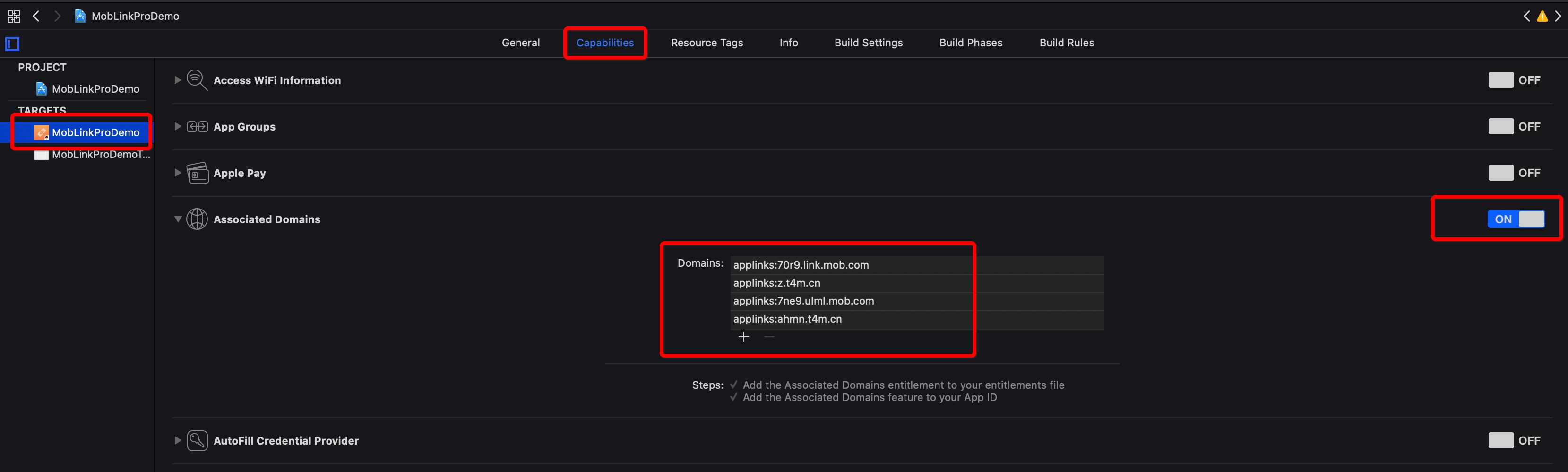Image resolution: width=1568 pixels, height=472 pixels.
Task: Open the Build Settings tab
Action: (x=869, y=43)
